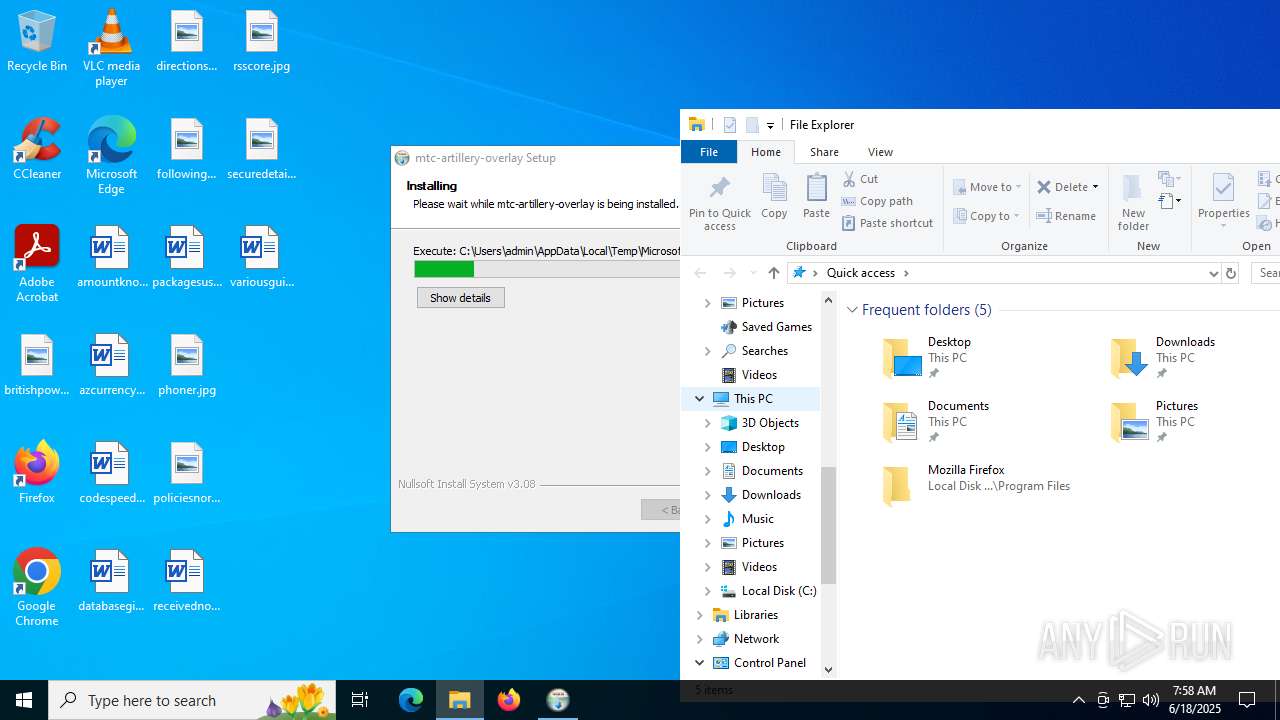Open the Delete dropdown arrow

pyautogui.click(x=1095, y=187)
